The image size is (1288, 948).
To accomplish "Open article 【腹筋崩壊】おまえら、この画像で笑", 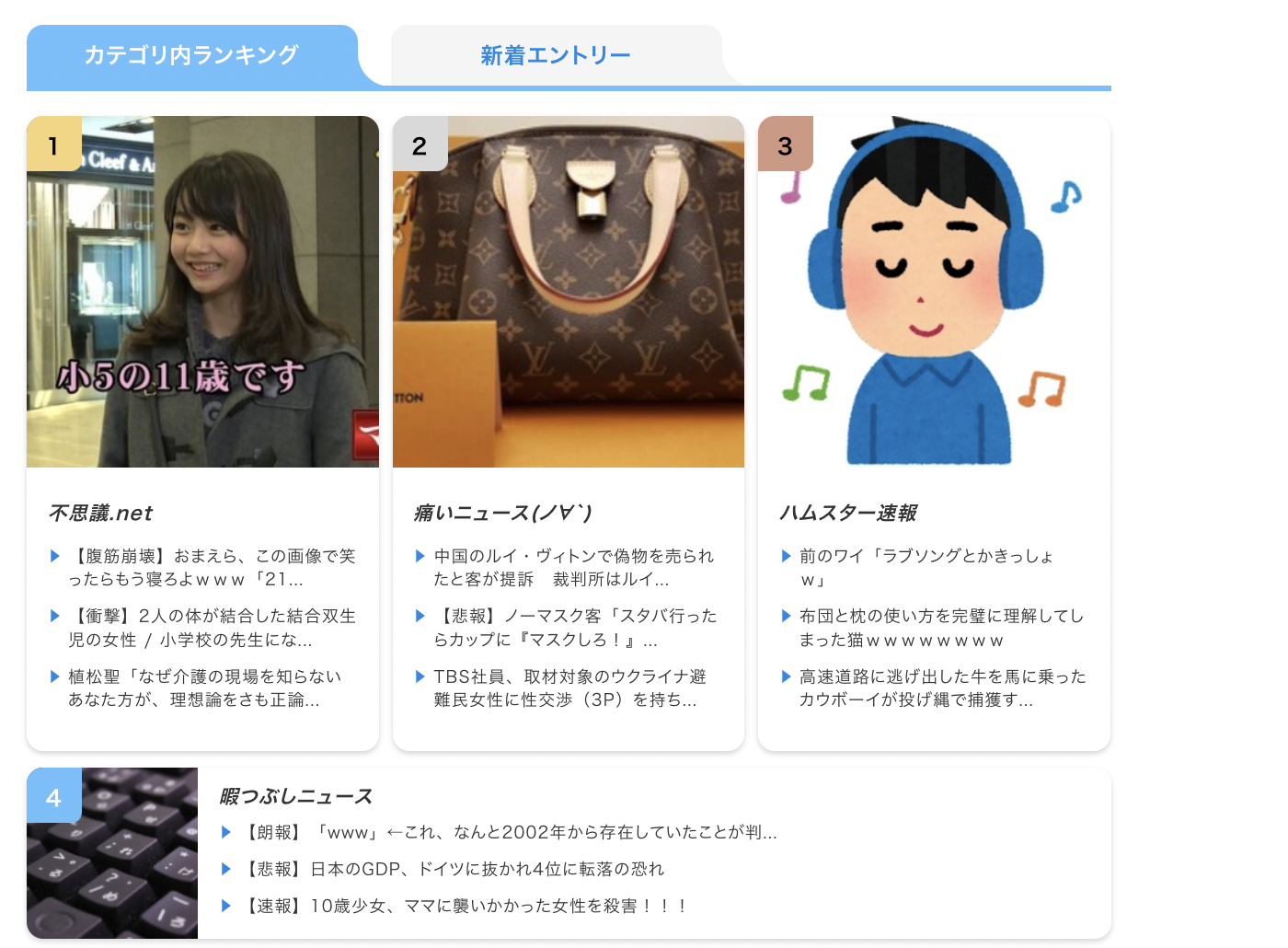I will pyautogui.click(x=212, y=568).
